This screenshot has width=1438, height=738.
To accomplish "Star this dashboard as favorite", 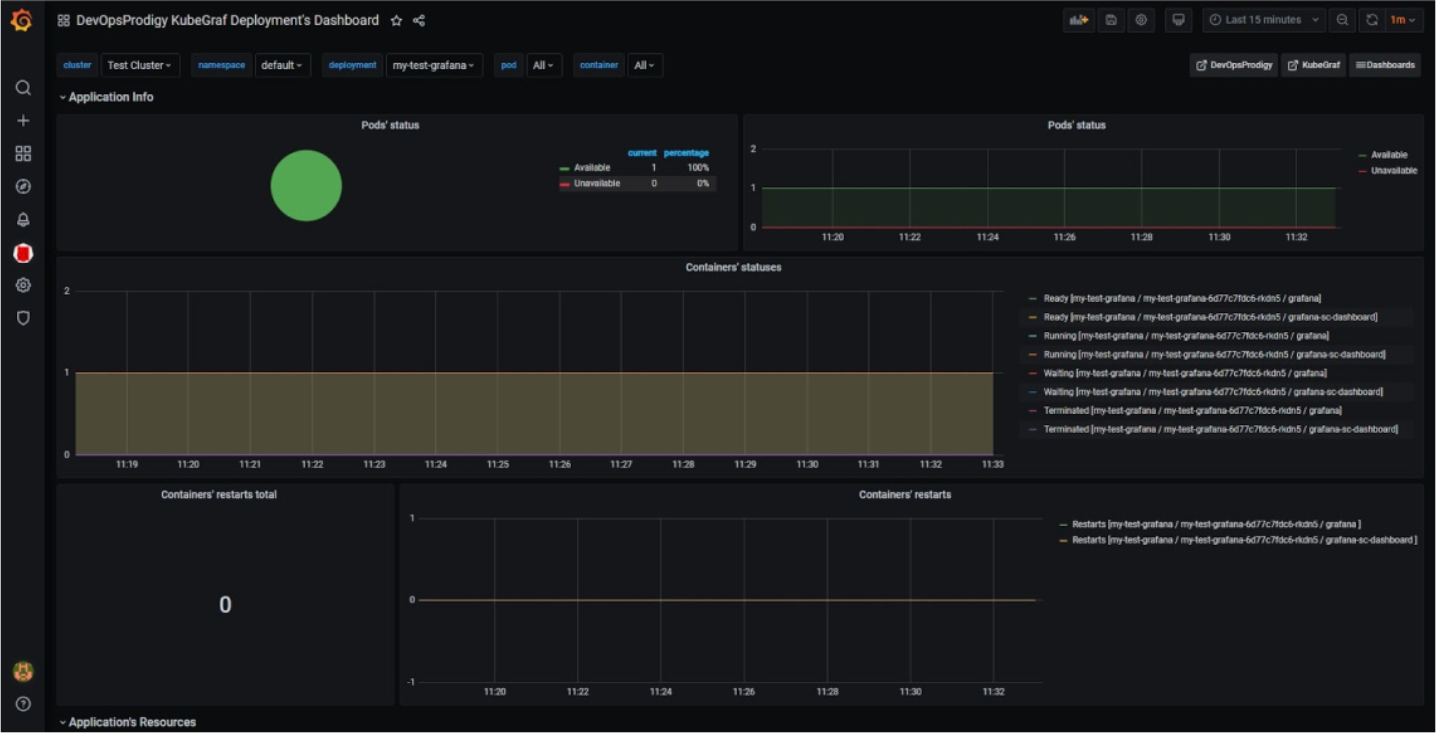I will coord(396,20).
